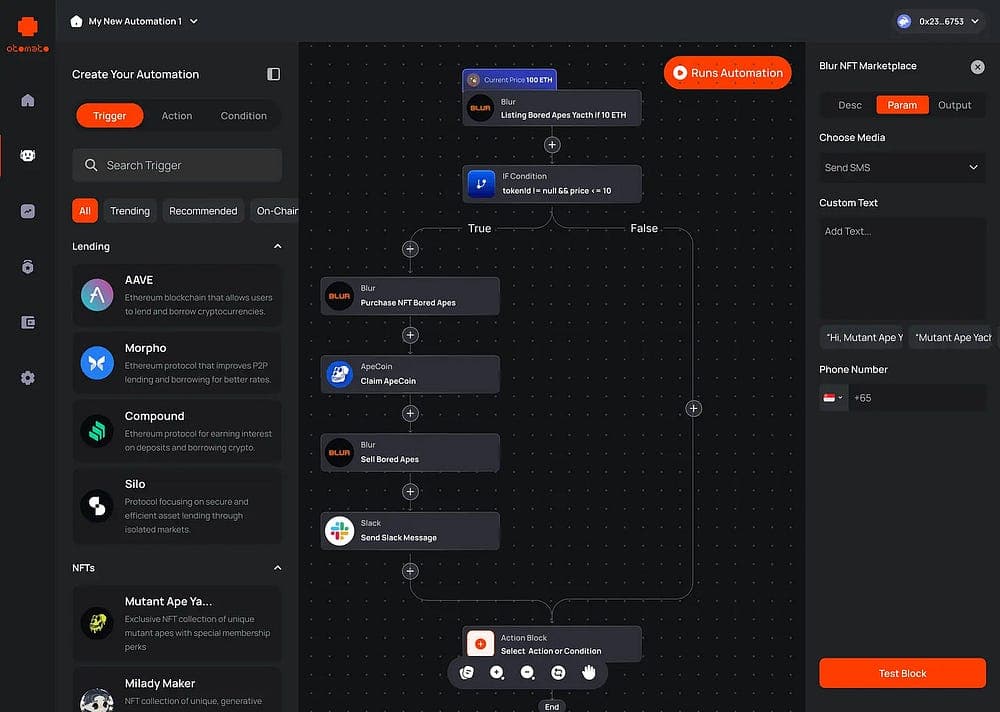
Task: Click the zoom in canvas tool
Action: click(x=497, y=672)
